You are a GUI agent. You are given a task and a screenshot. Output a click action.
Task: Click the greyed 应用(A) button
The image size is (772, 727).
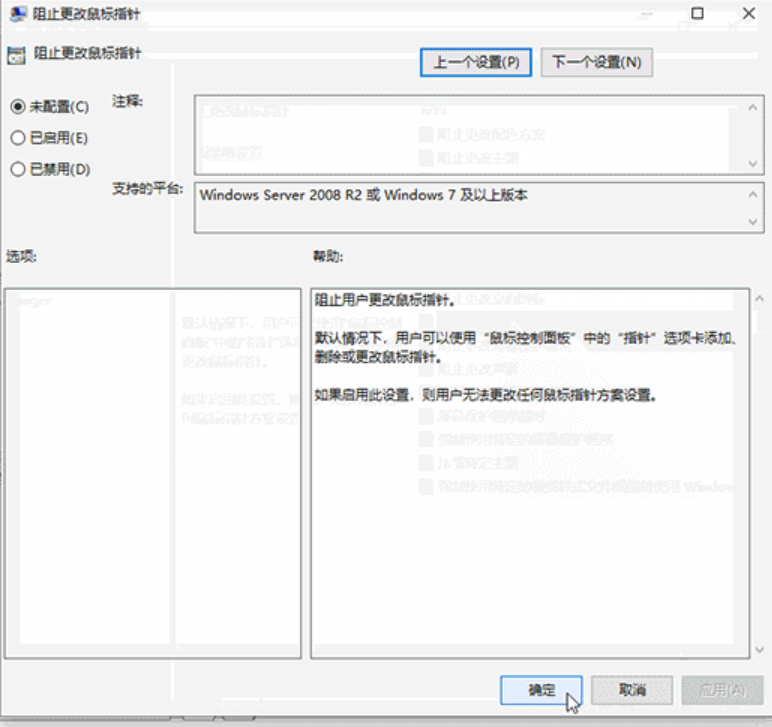(722, 690)
